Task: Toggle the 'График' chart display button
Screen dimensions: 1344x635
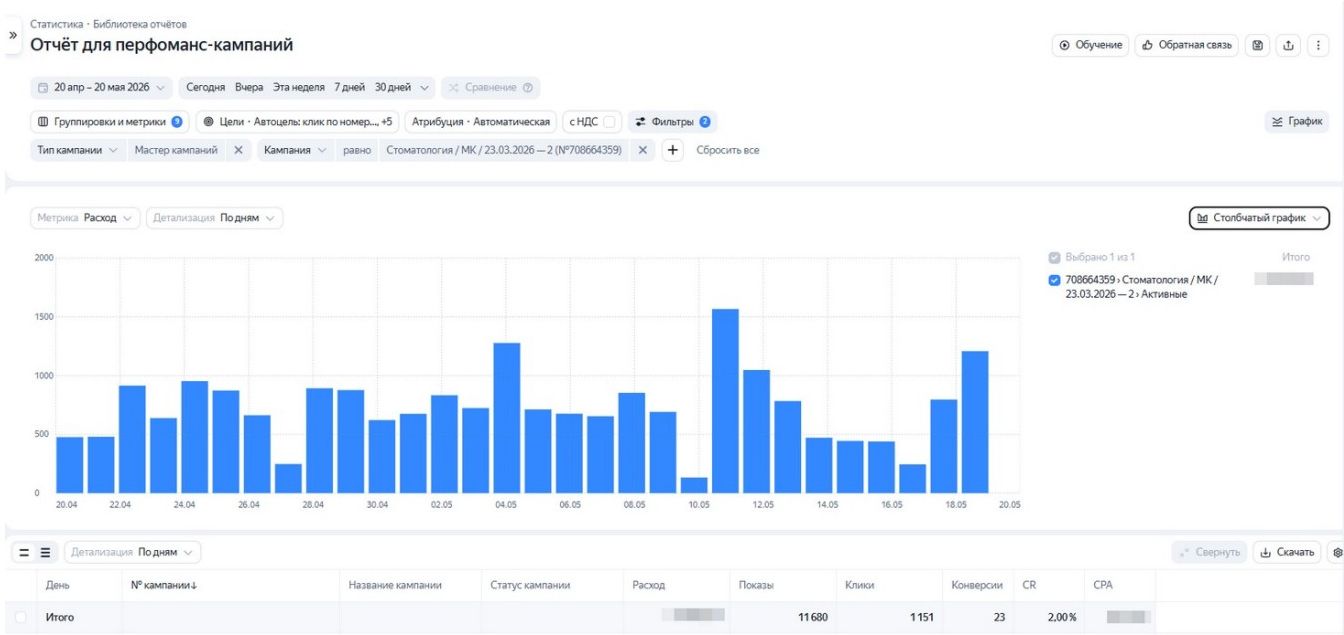Action: (x=1296, y=122)
